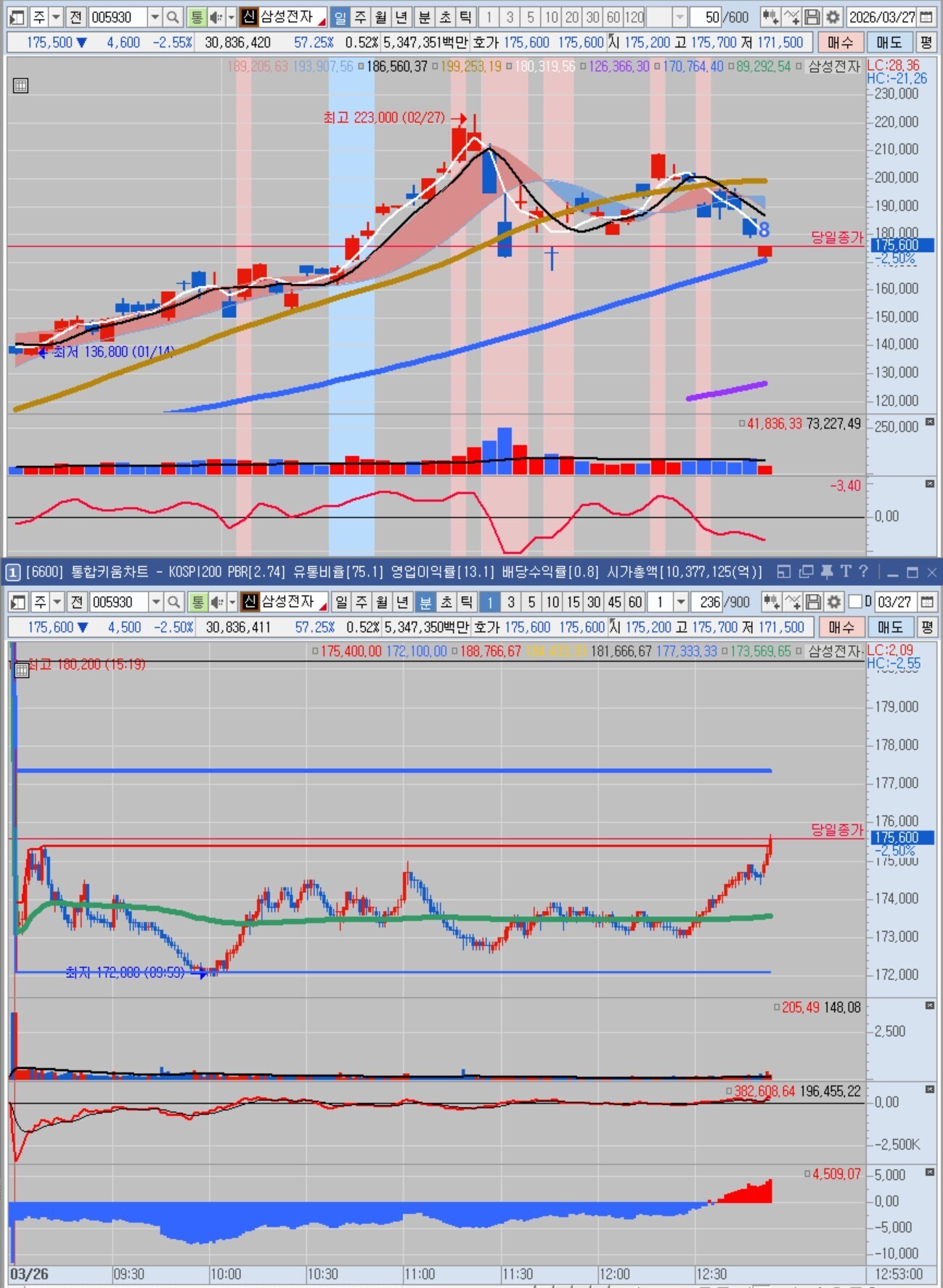Add indicator in bottom chart toolbar
This screenshot has height=1288, width=943.
coord(793,602)
